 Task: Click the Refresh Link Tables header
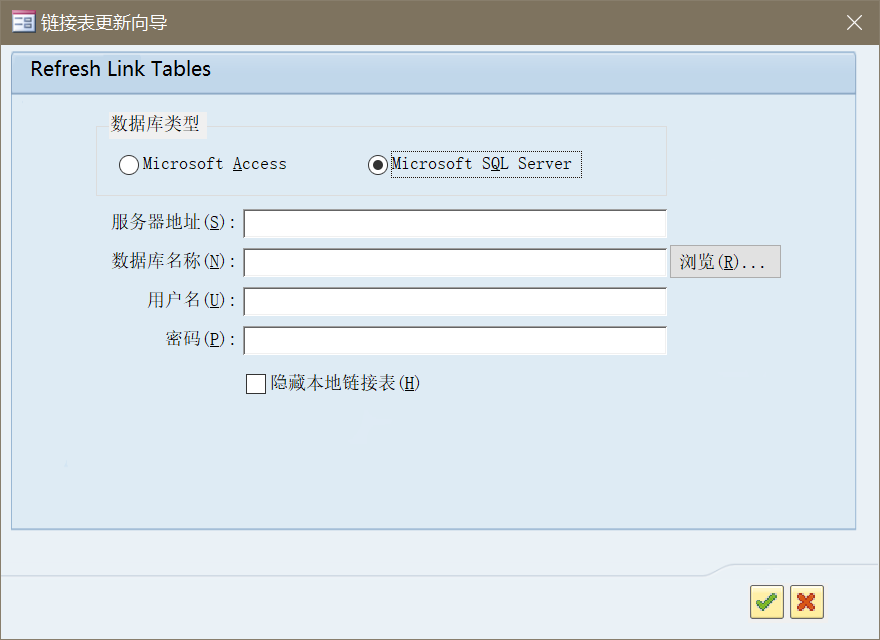pos(121,69)
